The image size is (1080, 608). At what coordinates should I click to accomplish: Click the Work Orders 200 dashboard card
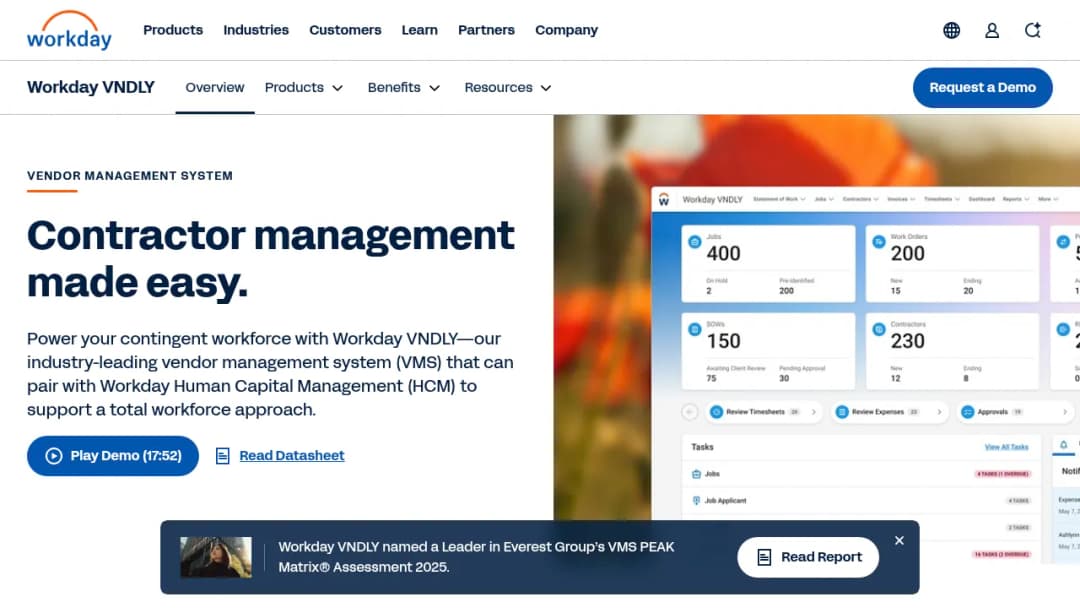click(952, 264)
